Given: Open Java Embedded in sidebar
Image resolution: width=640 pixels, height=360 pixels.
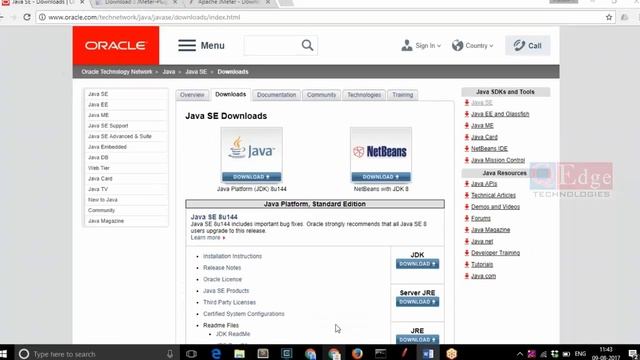Looking at the screenshot, I should click(x=107, y=147).
